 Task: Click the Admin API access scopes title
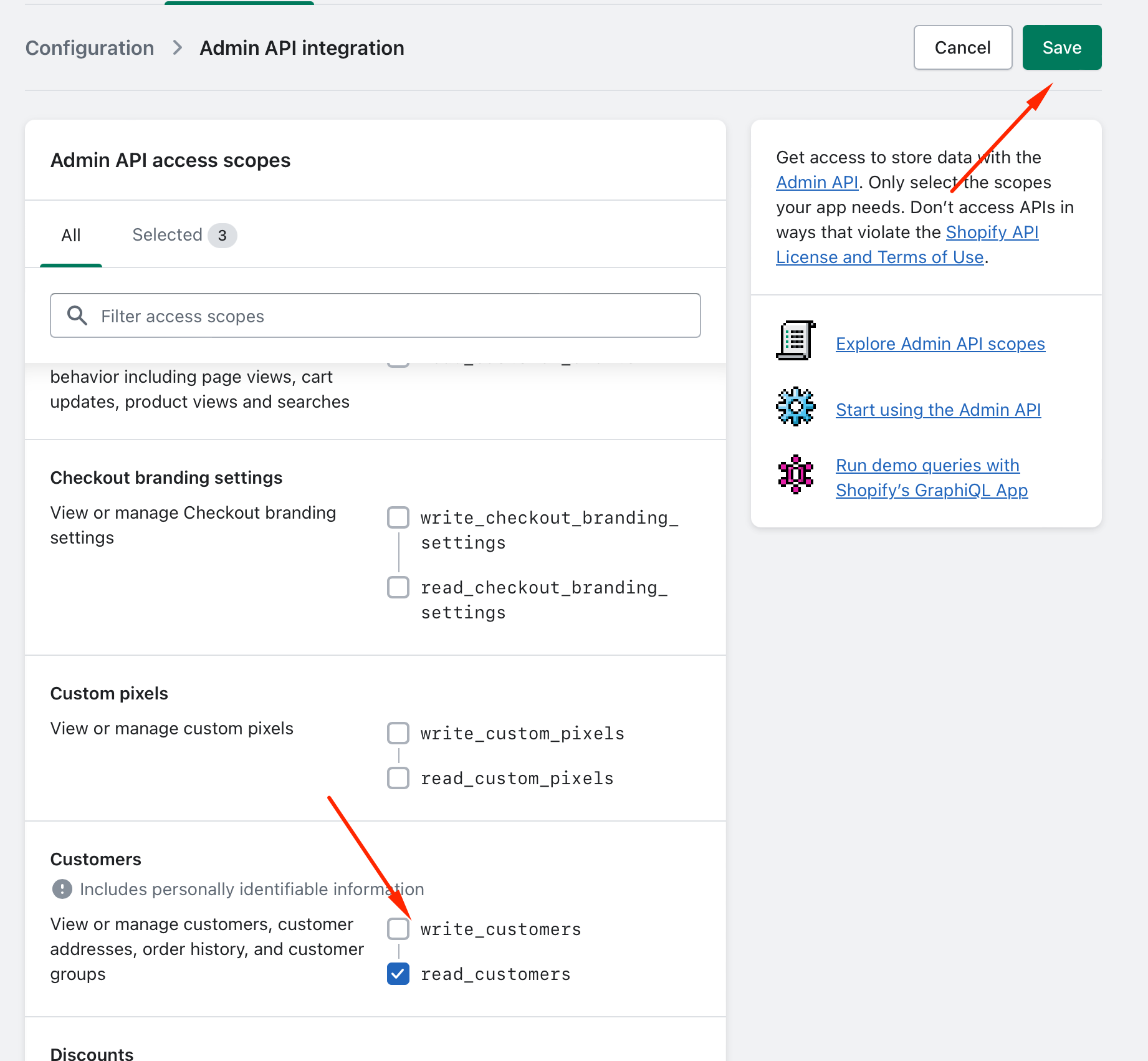171,160
